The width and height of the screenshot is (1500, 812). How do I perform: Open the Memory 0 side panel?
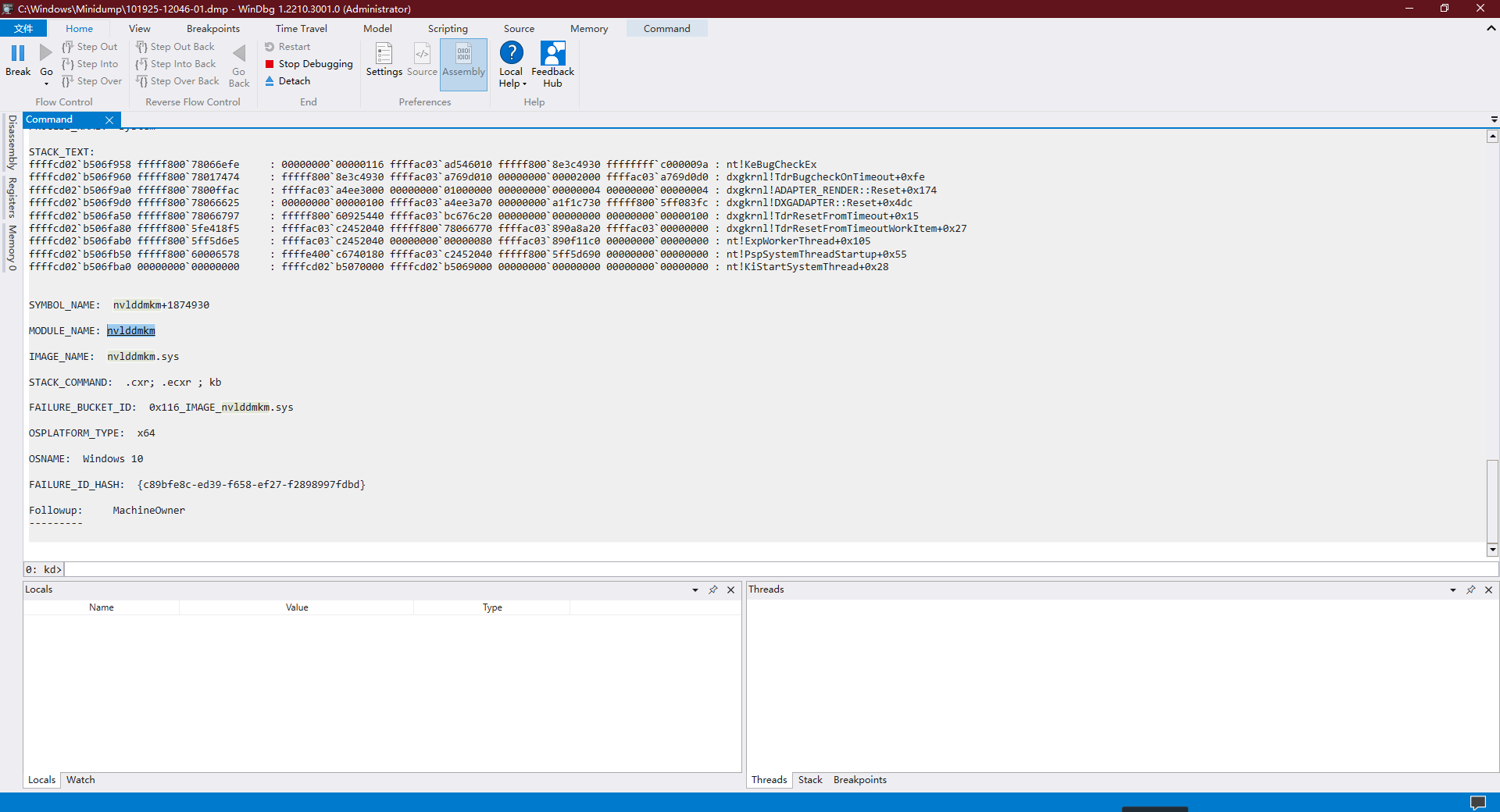12,248
